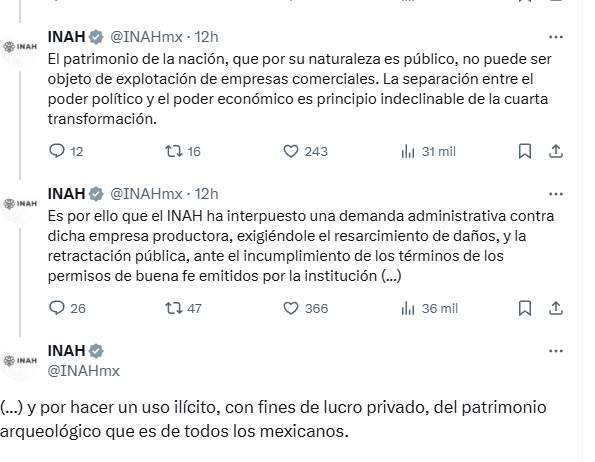595x462 pixels.
Task: Open more options on the main INAH tweet
Action: click(556, 351)
